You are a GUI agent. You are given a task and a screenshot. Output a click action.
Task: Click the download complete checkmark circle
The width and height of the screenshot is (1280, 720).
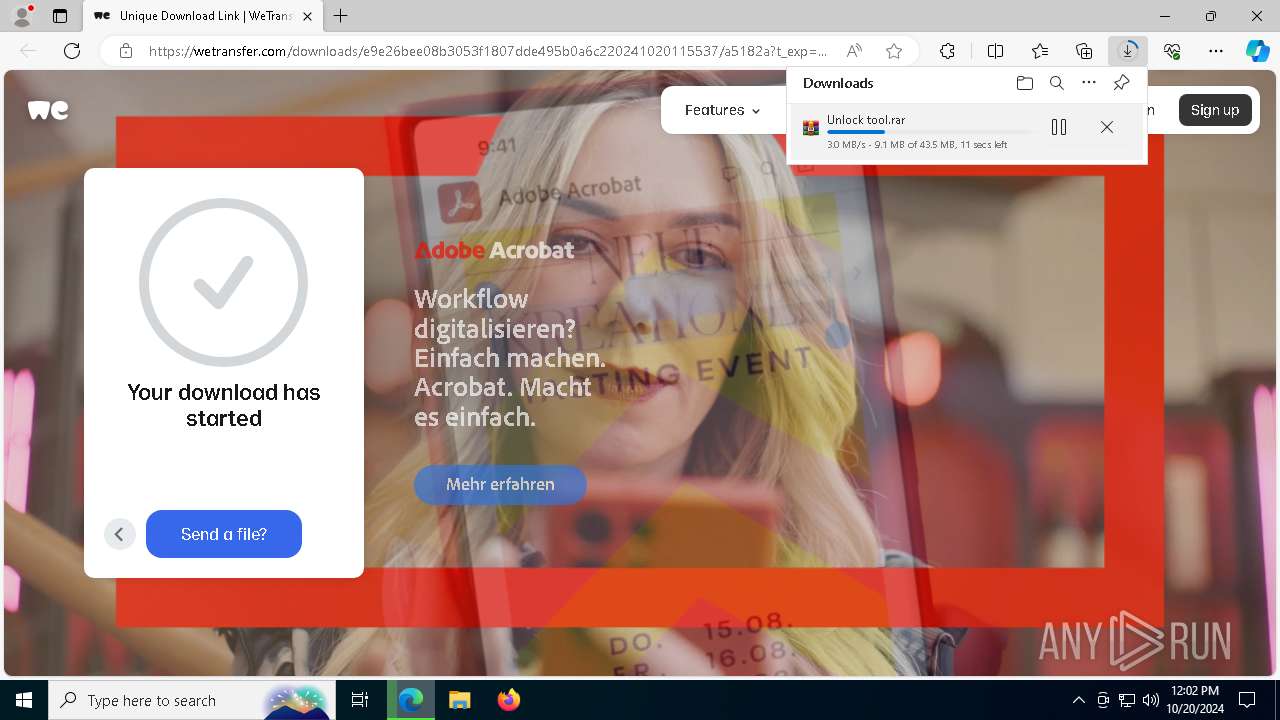(223, 282)
